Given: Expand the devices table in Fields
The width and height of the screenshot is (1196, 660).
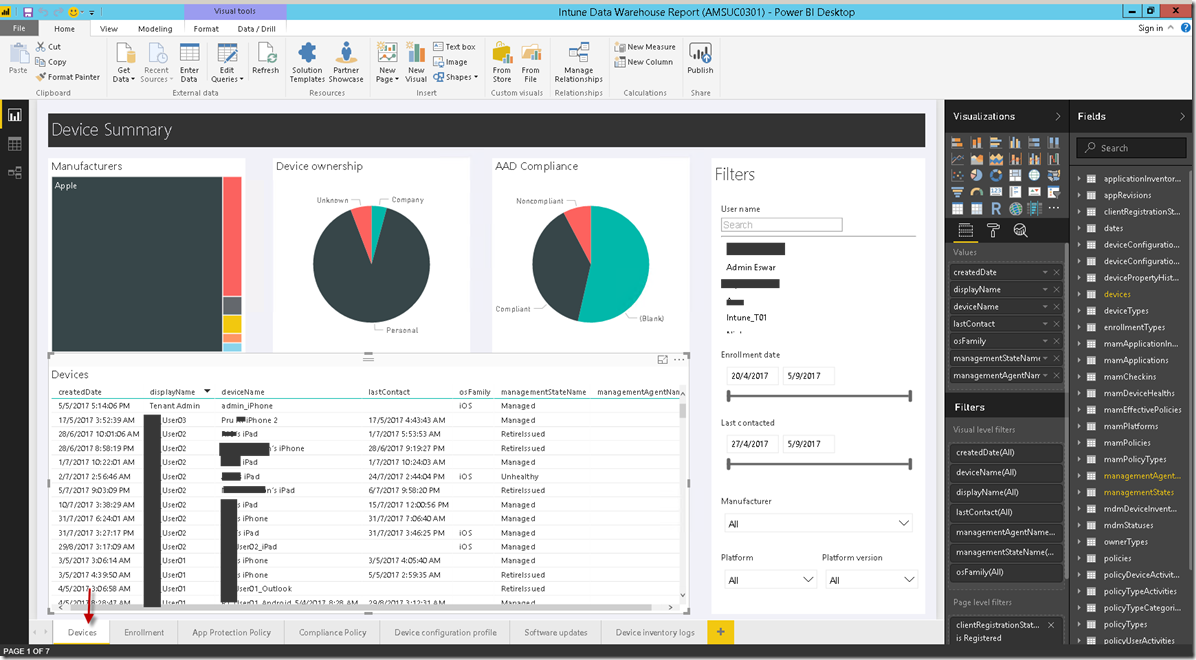Looking at the screenshot, I should [1079, 294].
